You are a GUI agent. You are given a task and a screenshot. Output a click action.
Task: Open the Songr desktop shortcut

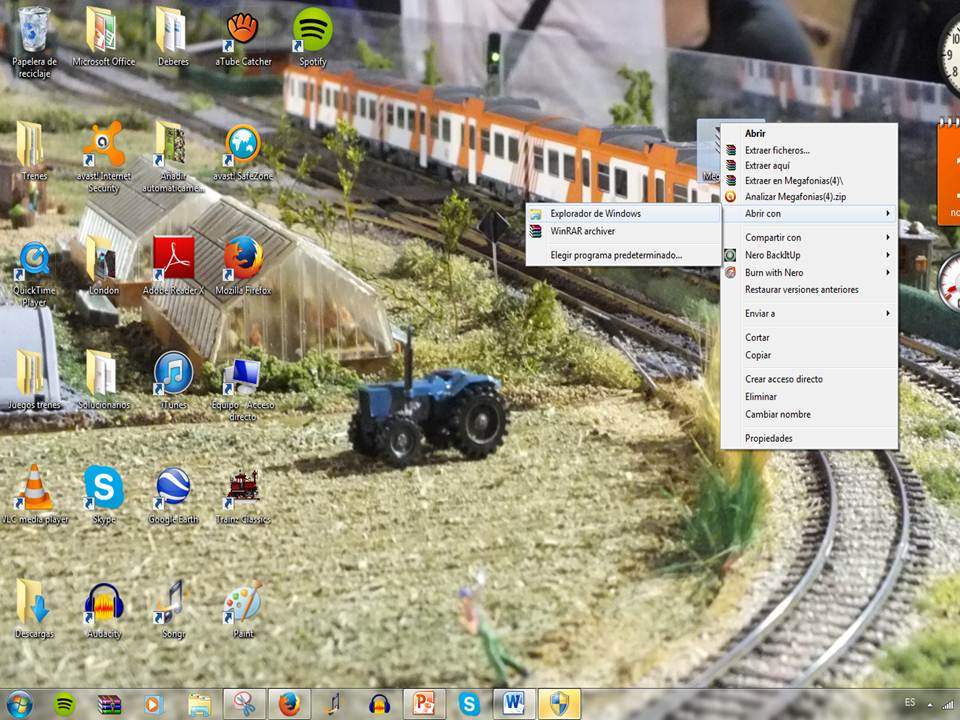pyautogui.click(x=173, y=609)
